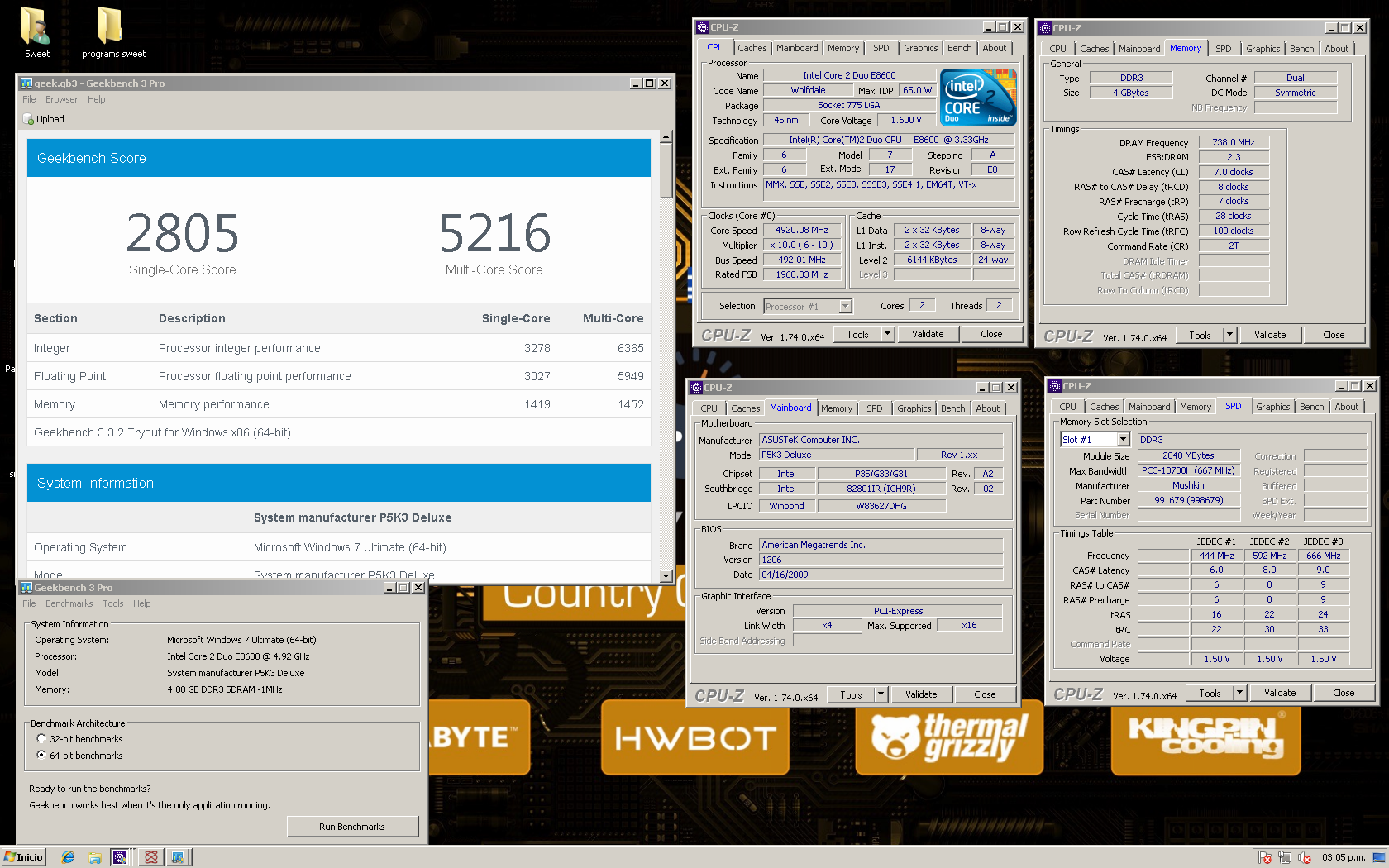Select 64-bit benchmarks radio button
Viewport: 1389px width, 868px height.
41,756
